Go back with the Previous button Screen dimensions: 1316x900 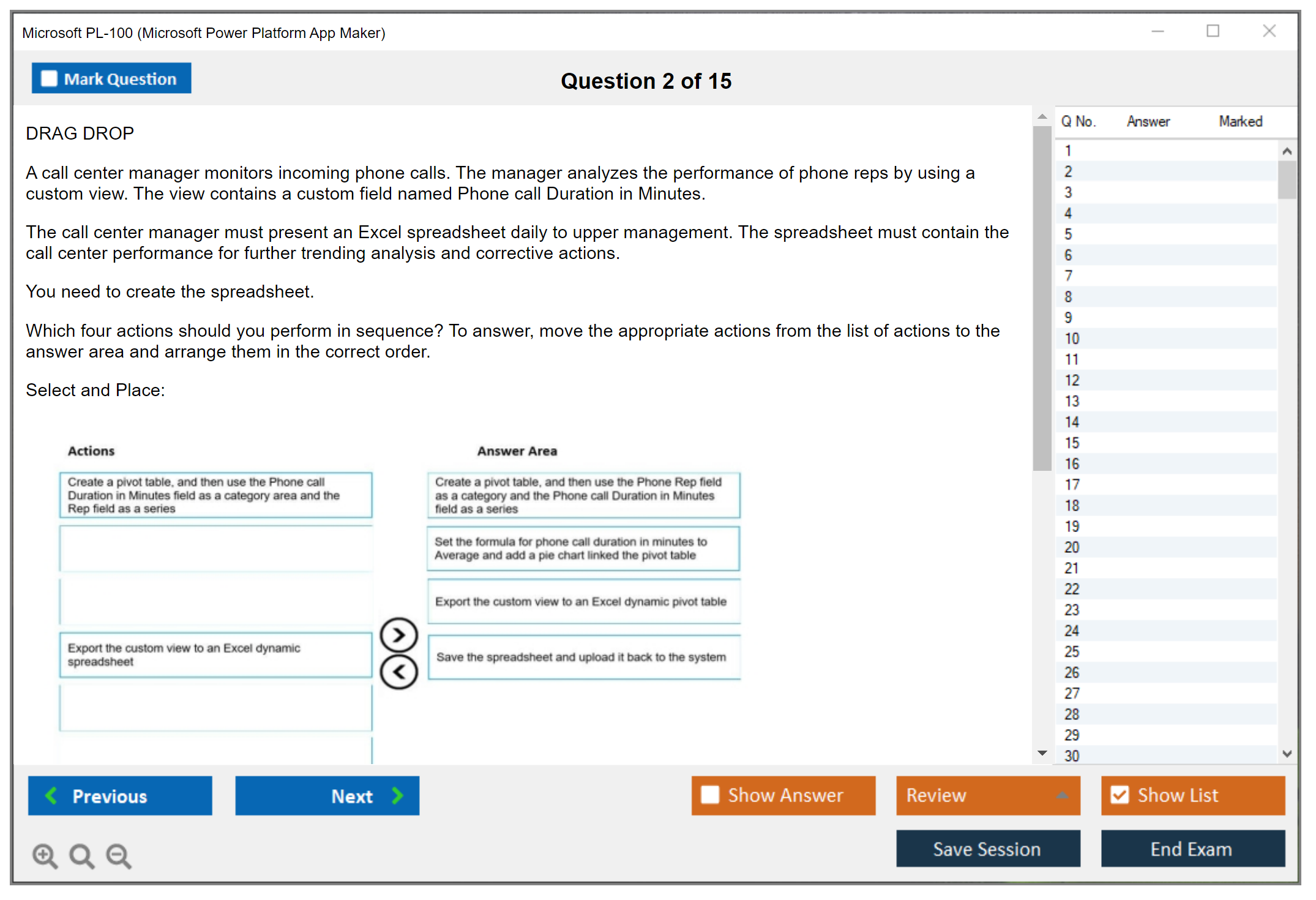point(120,795)
